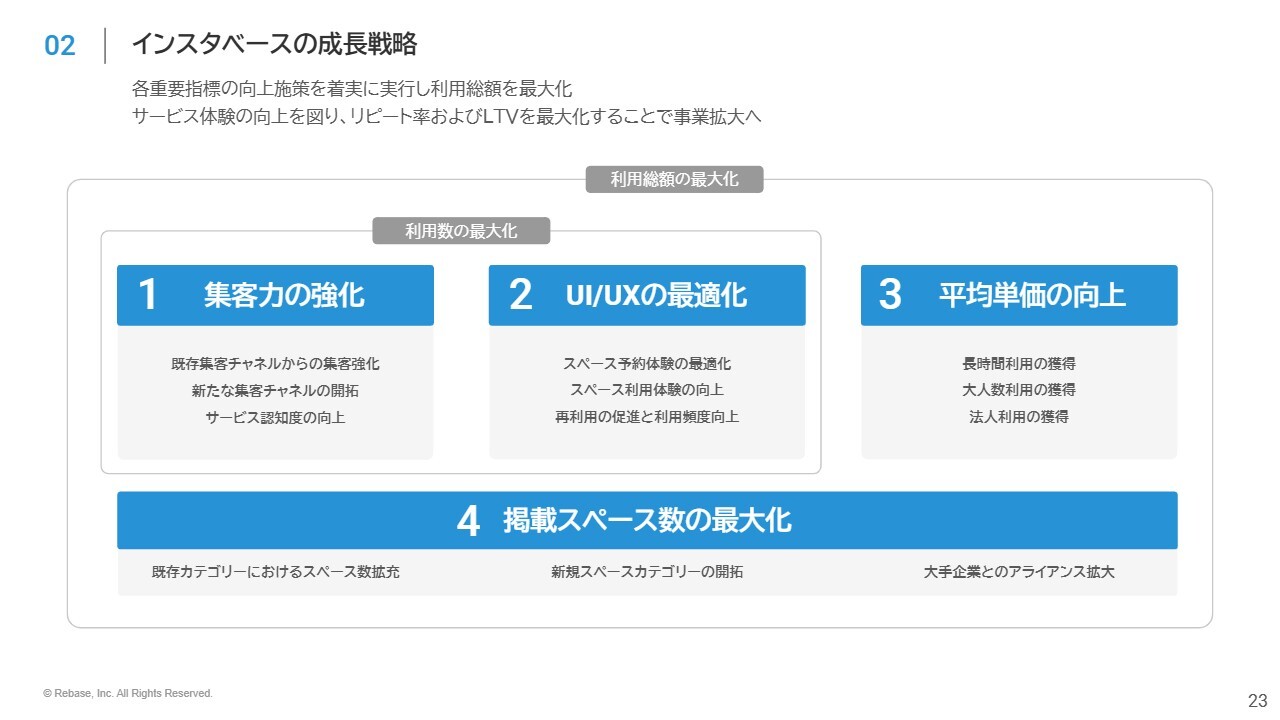Screen dimensions: 1280x720
Task: Click the text スペース予約体験の最適化
Action: 647,364
